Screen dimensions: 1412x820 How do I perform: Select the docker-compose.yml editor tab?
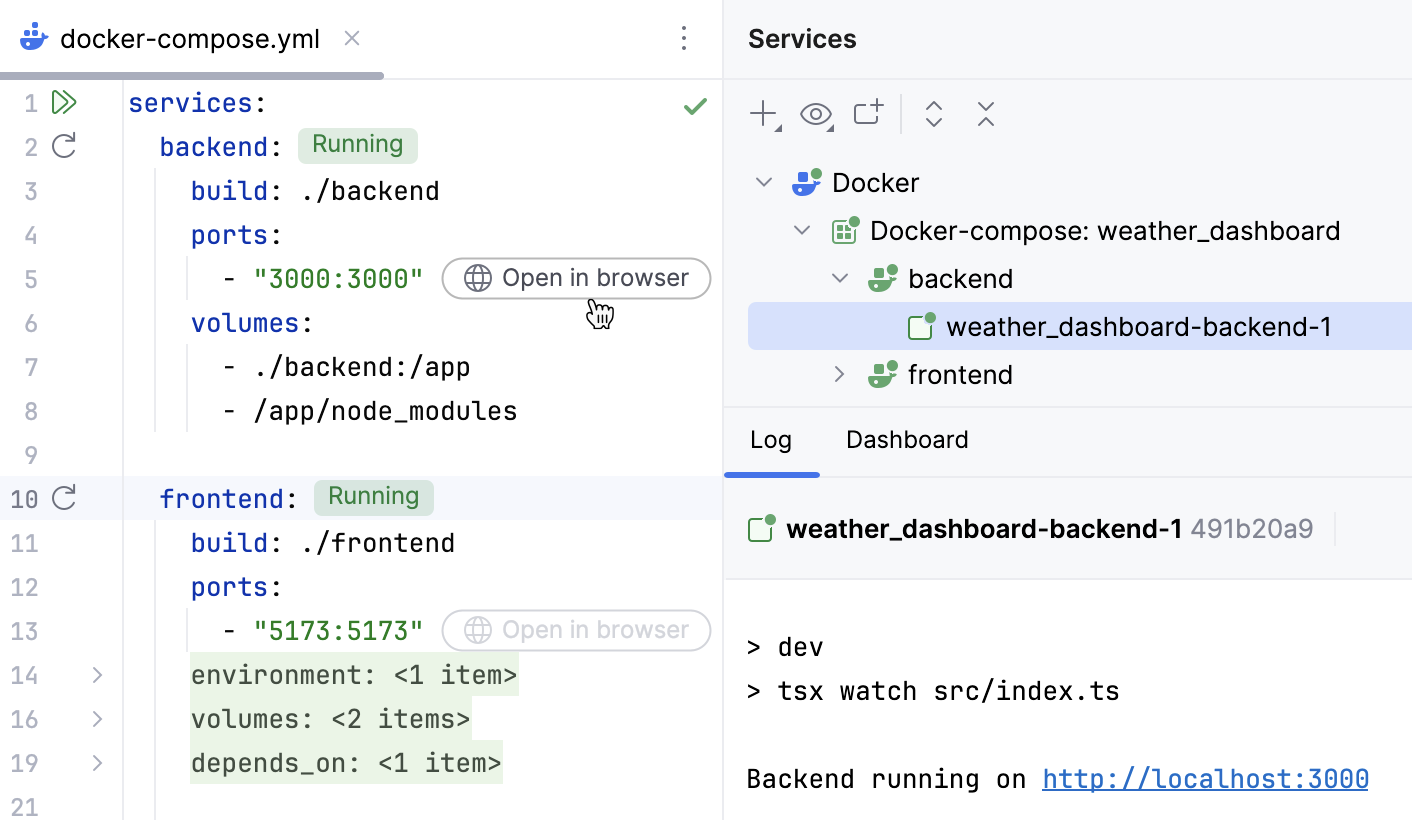[190, 38]
